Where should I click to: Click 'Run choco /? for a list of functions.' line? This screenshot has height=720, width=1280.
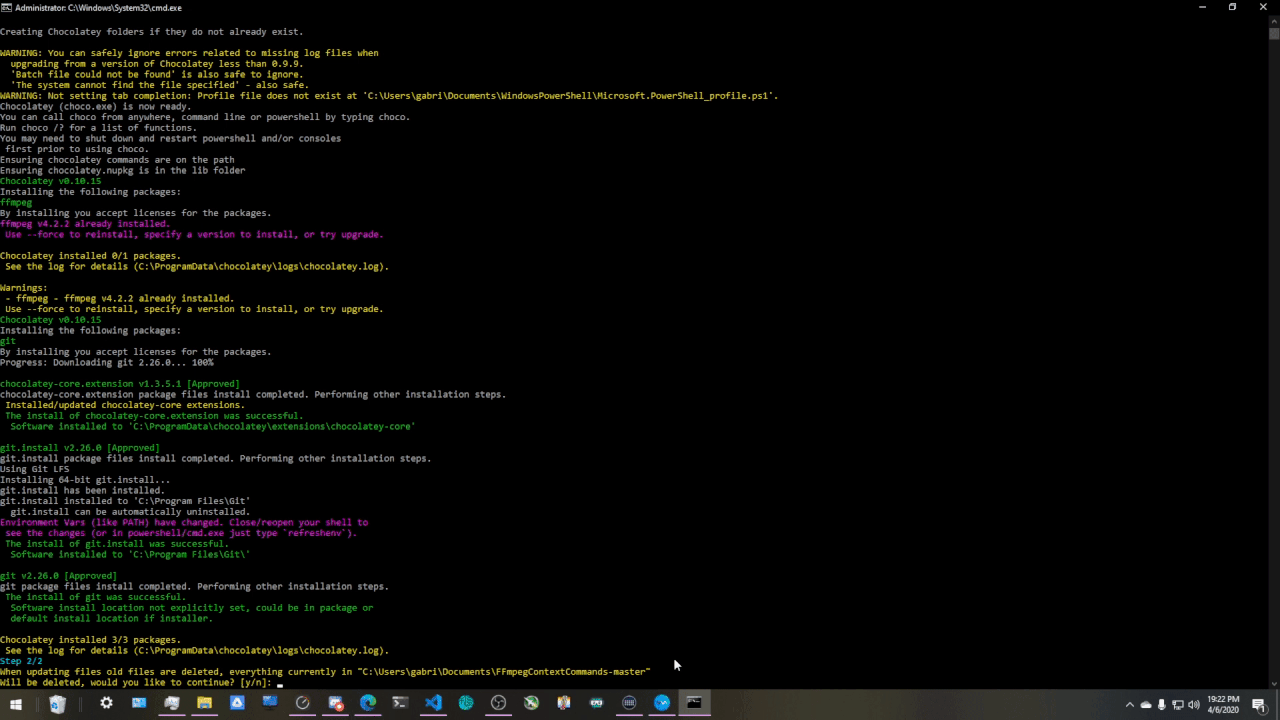click(x=98, y=128)
